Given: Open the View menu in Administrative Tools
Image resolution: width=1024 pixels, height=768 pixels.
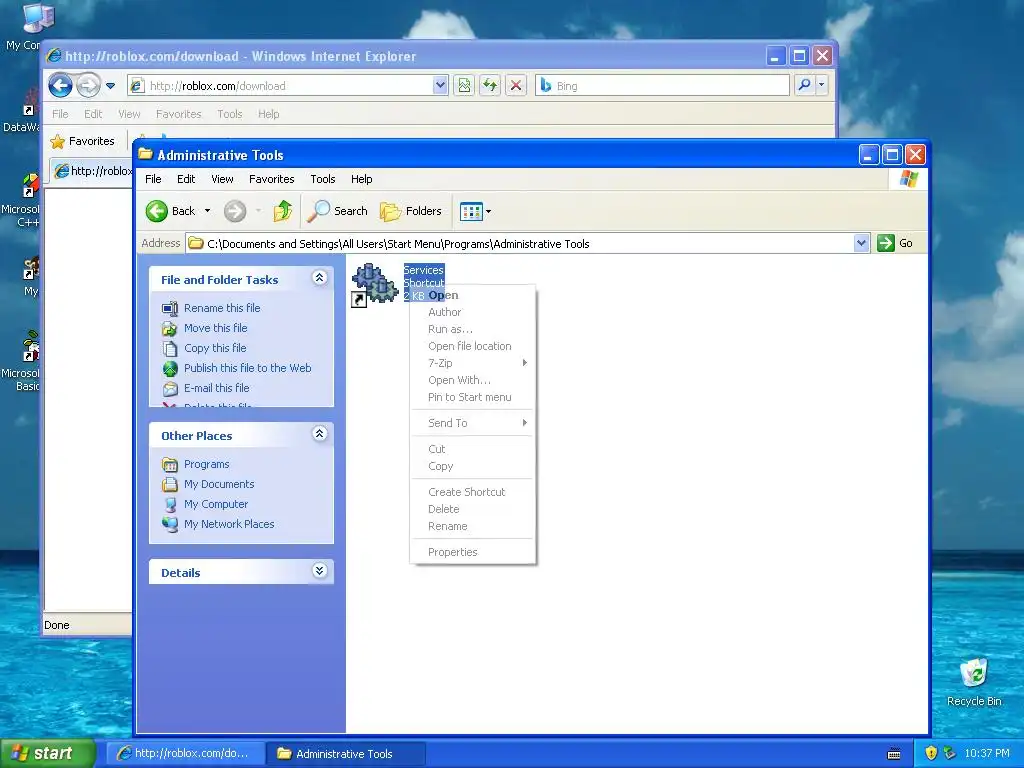Looking at the screenshot, I should [x=222, y=179].
